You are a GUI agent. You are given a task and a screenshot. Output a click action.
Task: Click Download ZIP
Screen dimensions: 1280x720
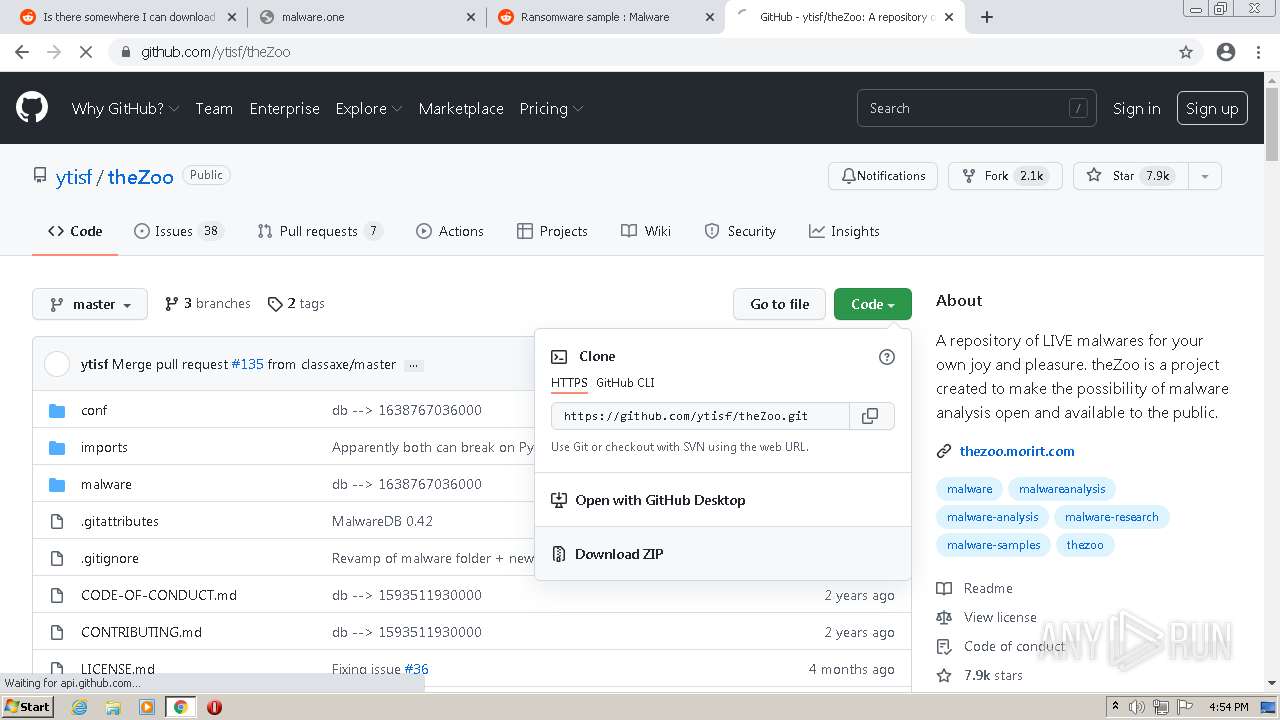(x=723, y=554)
